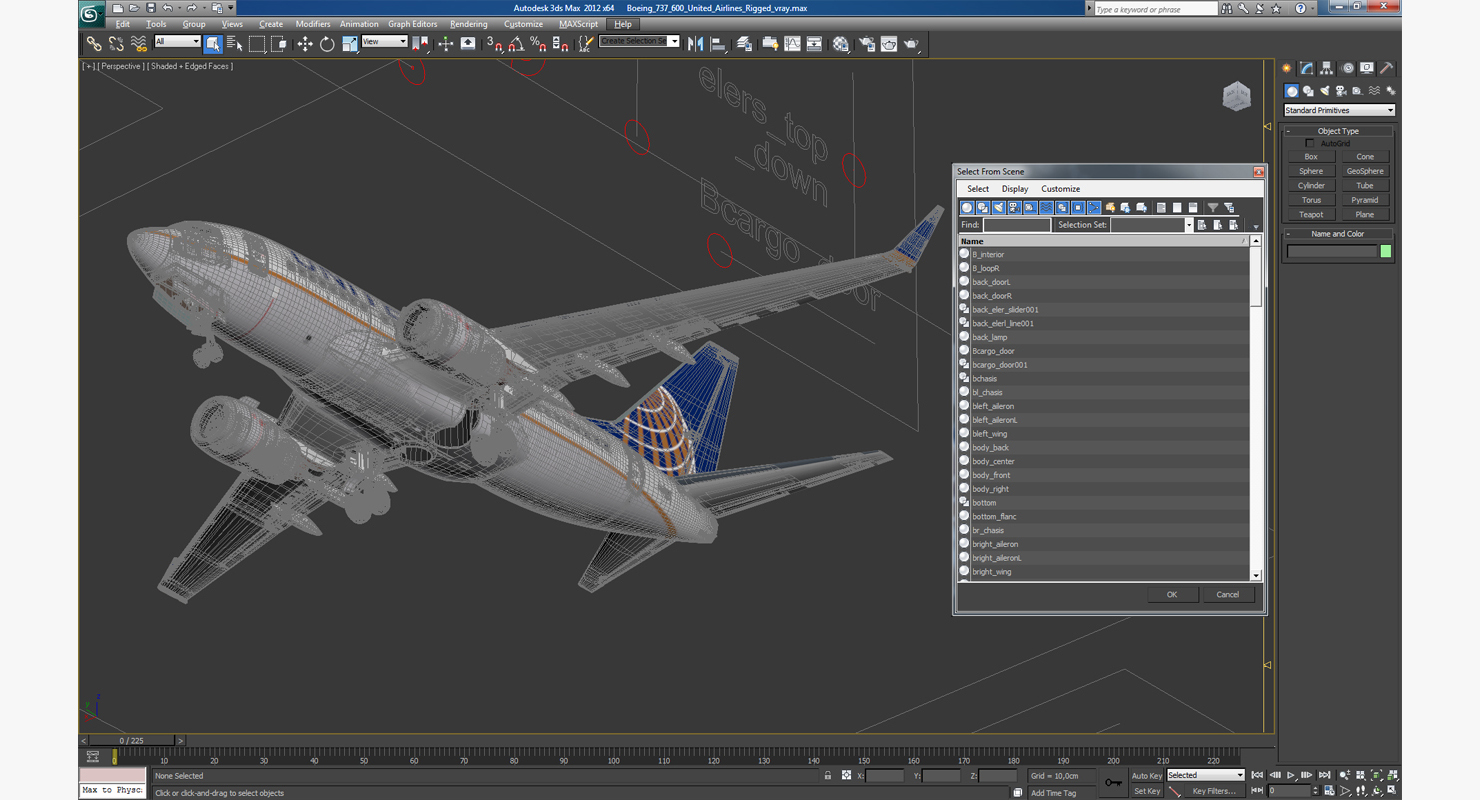Click the Find input field in dialog
The width and height of the screenshot is (1480, 800).
pos(1017,225)
